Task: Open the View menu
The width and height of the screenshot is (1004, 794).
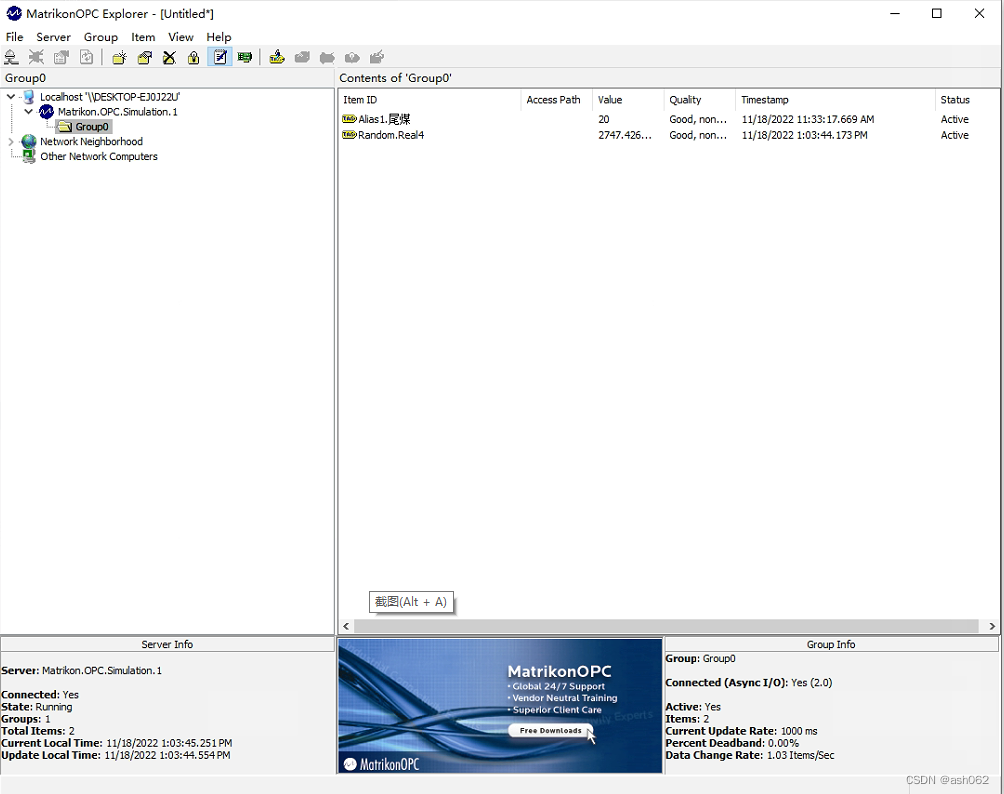Action: pos(181,37)
